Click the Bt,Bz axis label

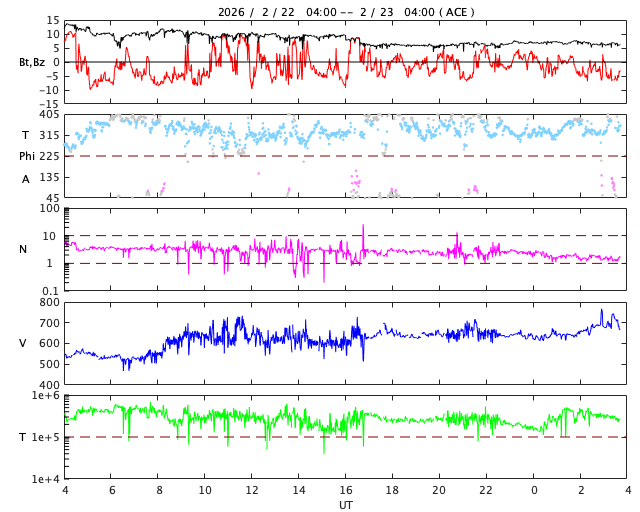point(32,62)
